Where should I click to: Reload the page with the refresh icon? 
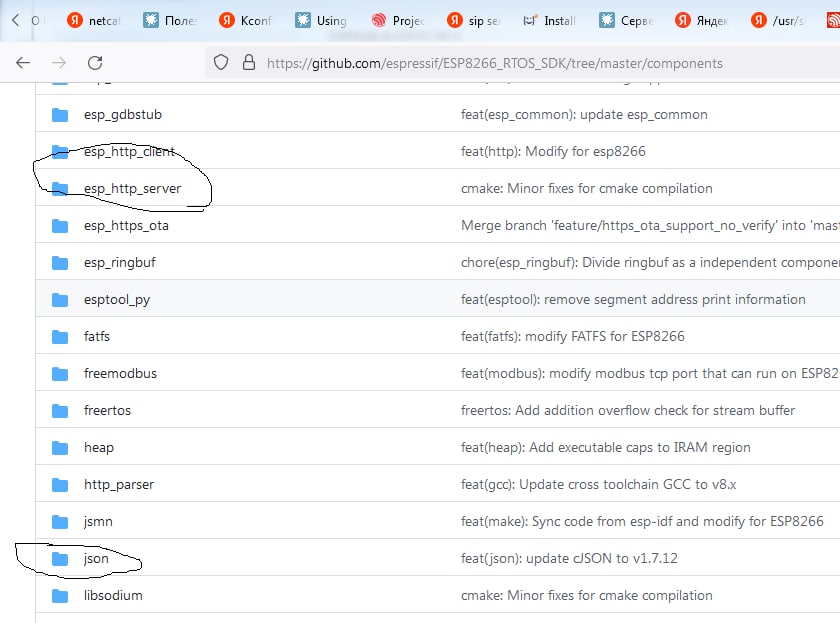coord(95,63)
